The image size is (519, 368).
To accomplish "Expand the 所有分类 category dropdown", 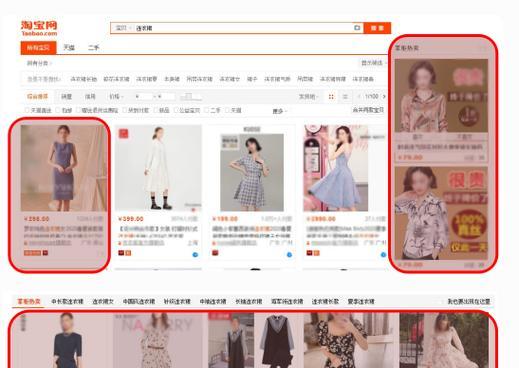I will [39, 63].
